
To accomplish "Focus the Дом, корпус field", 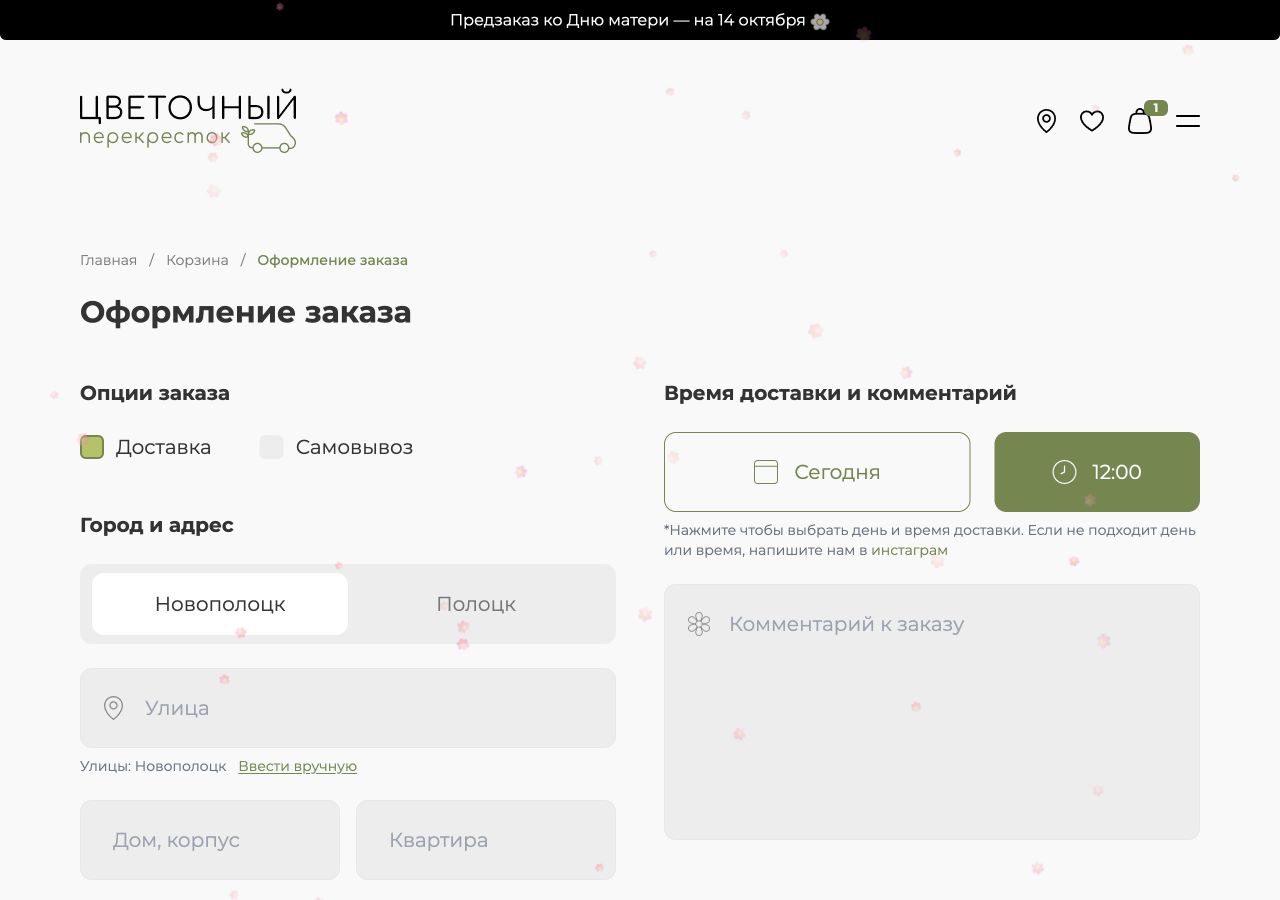I will pyautogui.click(x=210, y=840).
